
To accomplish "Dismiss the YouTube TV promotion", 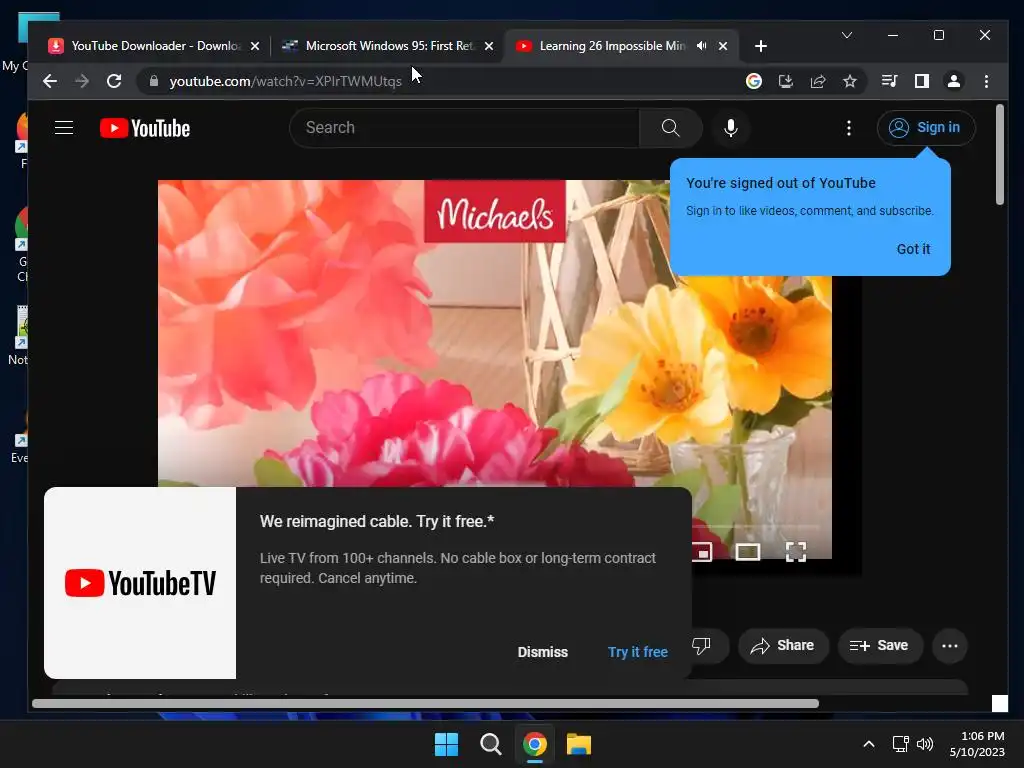I will click(x=543, y=652).
